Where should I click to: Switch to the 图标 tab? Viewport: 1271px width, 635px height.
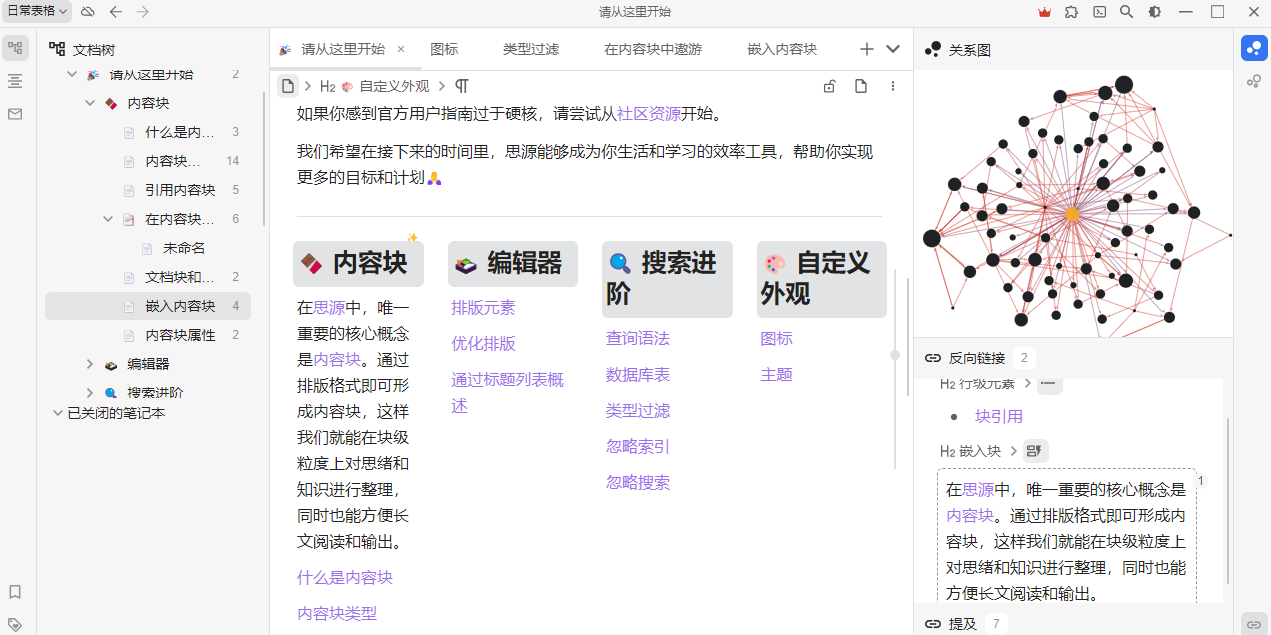tap(444, 49)
